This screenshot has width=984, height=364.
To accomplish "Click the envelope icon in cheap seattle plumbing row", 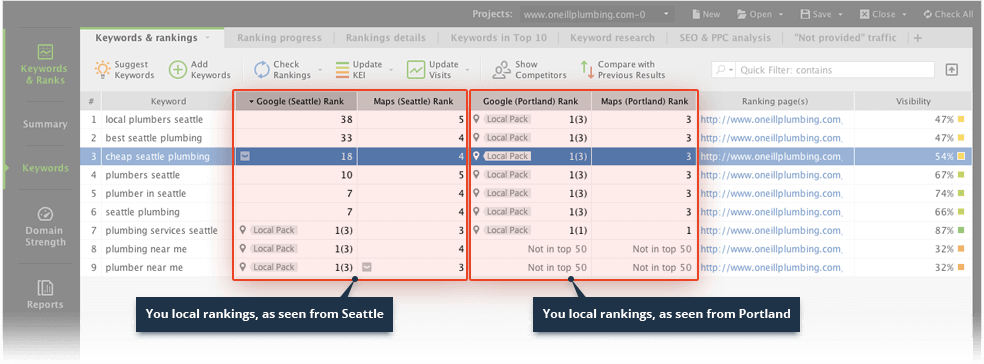I will (245, 156).
